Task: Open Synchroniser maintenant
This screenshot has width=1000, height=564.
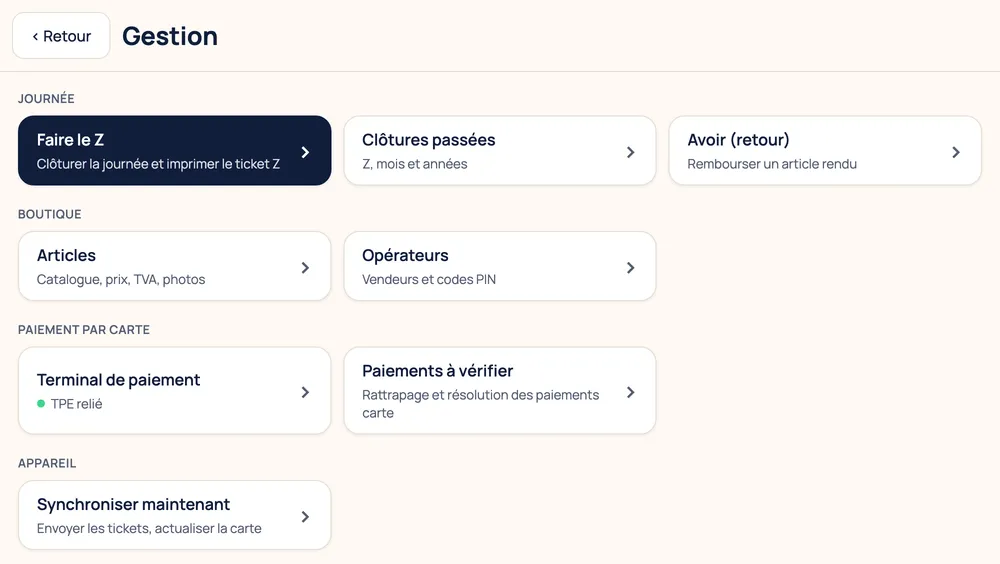Action: point(175,515)
